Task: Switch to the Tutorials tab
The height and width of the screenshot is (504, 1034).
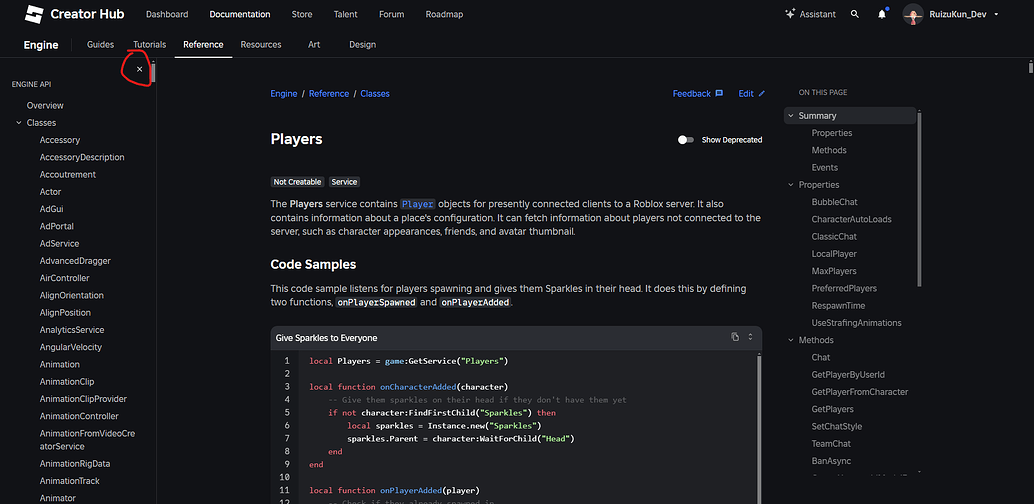Action: [x=148, y=44]
